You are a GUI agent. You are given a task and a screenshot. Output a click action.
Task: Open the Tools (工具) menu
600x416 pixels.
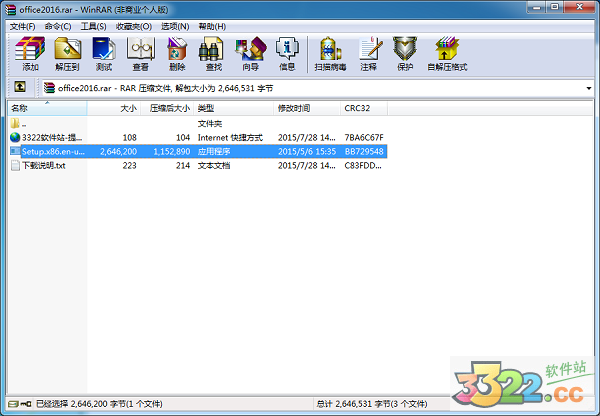pos(93,26)
